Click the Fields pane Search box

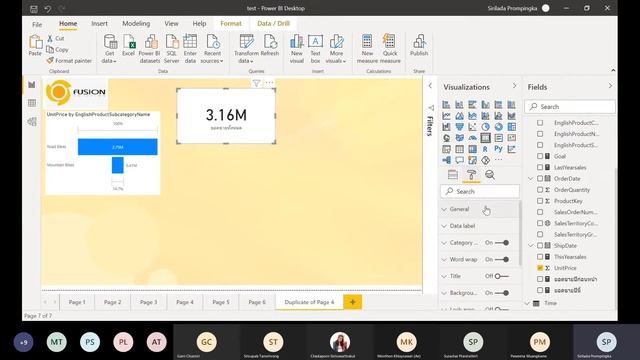click(x=570, y=107)
